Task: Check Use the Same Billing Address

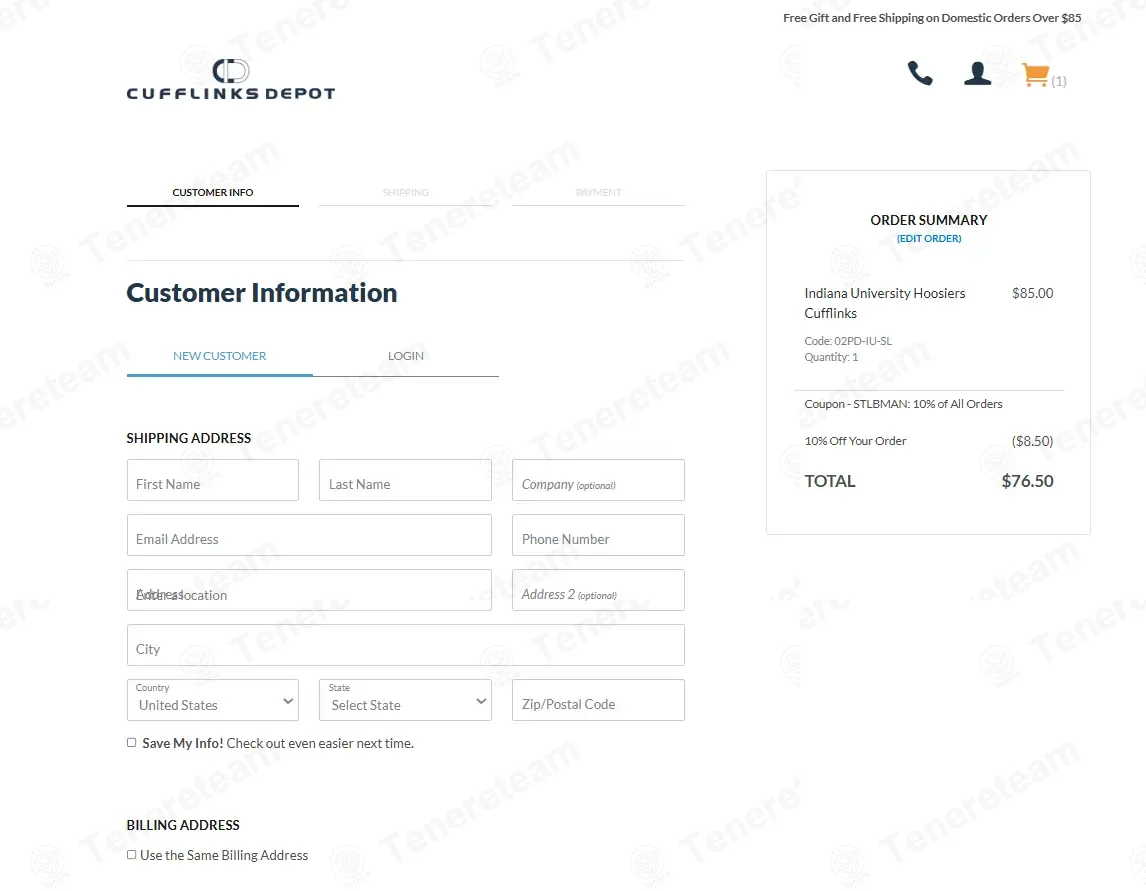Action: pyautogui.click(x=132, y=854)
